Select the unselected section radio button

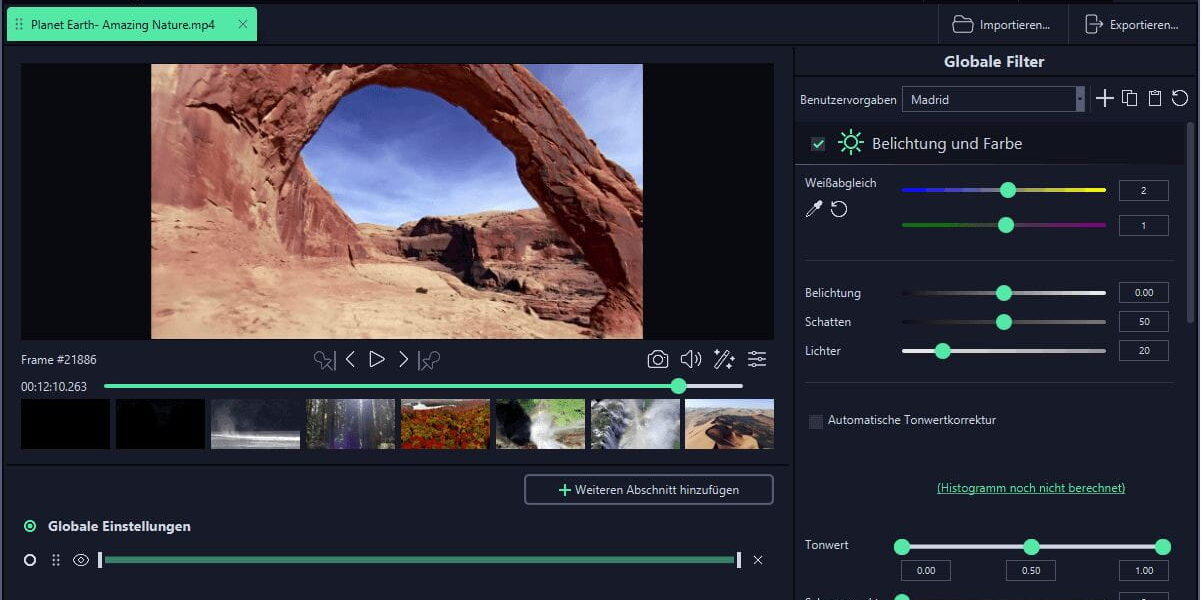(x=30, y=560)
